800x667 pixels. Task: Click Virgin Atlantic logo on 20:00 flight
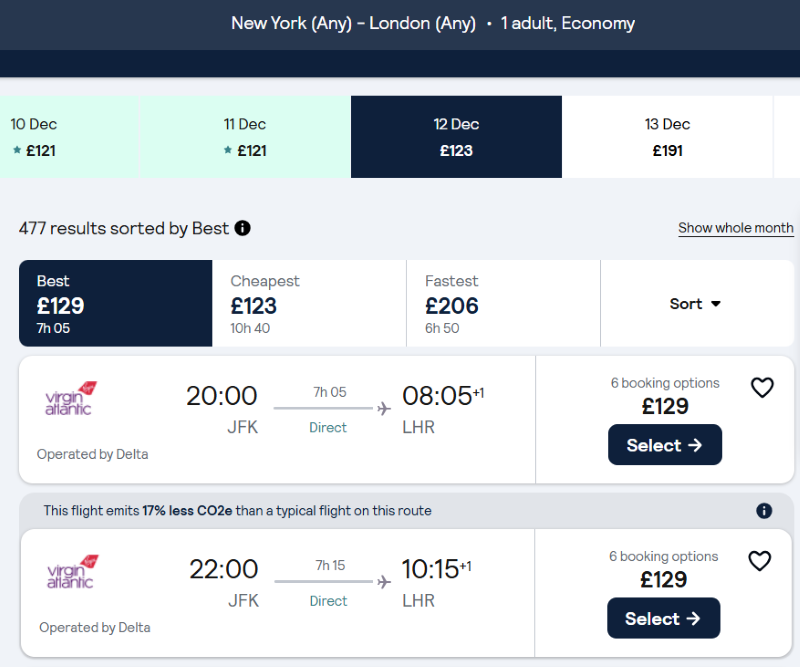point(69,398)
